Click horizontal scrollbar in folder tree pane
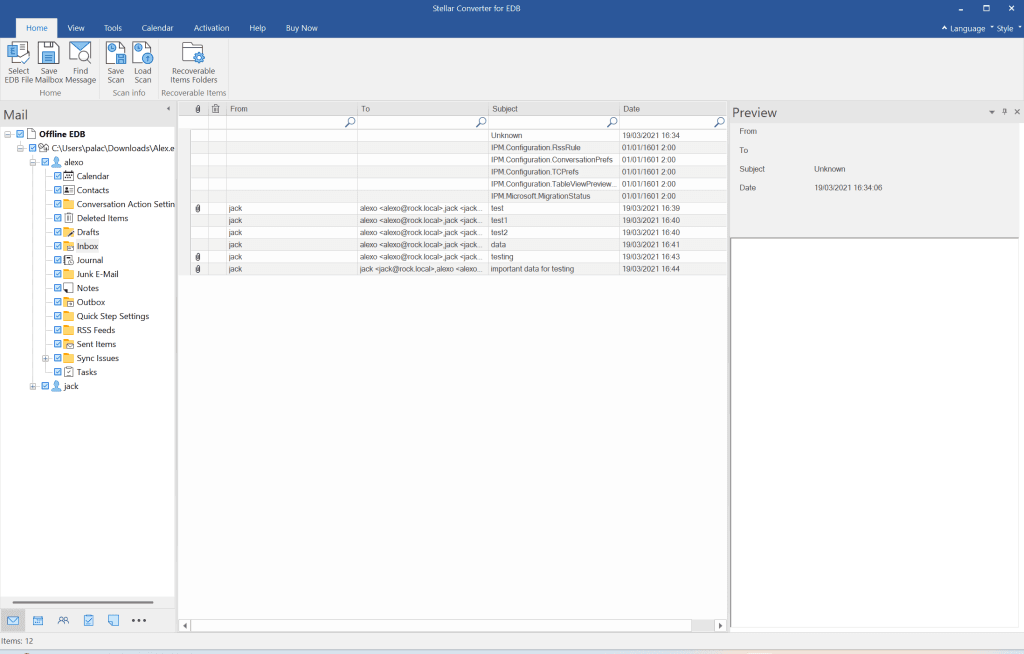This screenshot has height=654, width=1024. tap(83, 602)
